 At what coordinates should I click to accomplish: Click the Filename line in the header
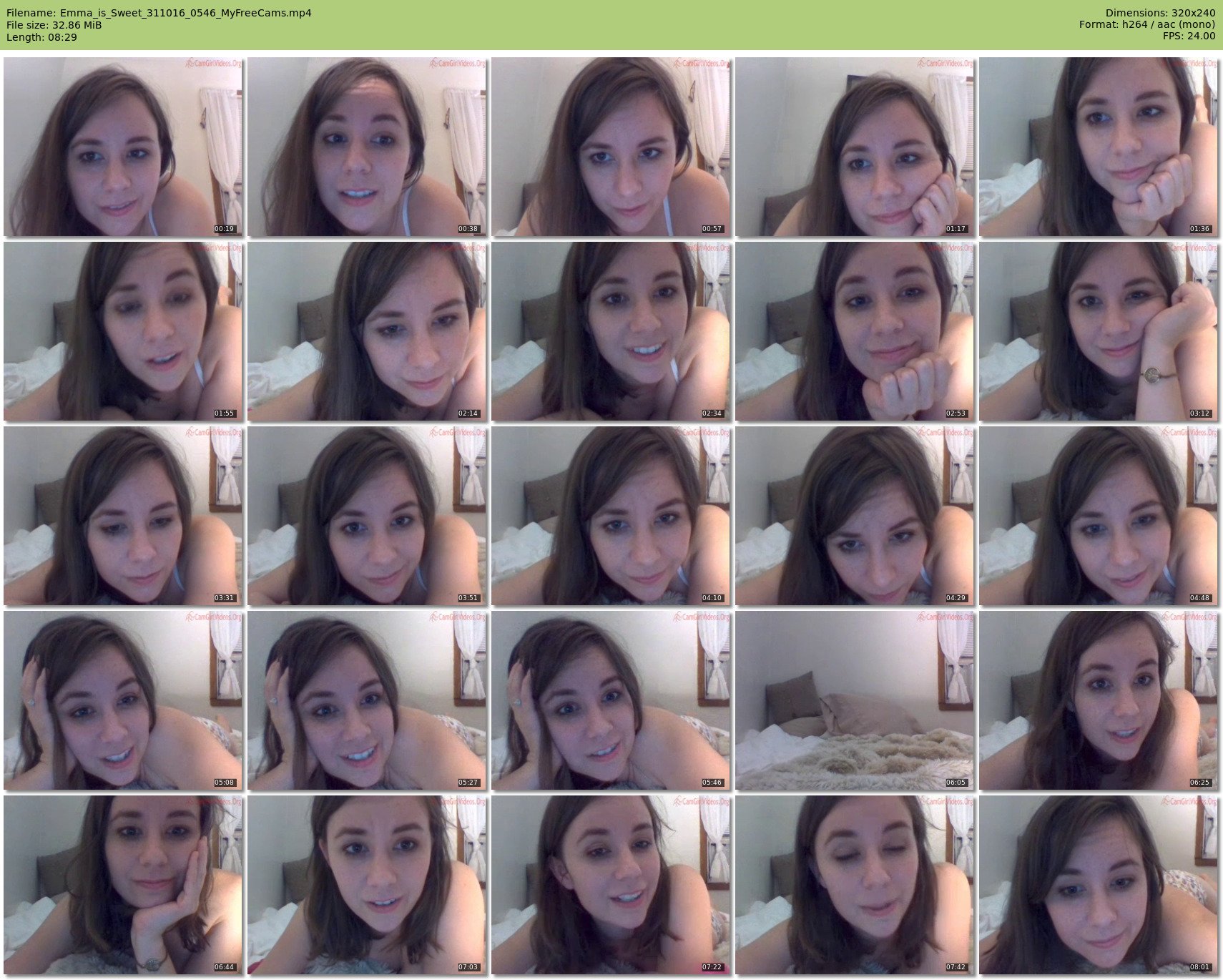click(x=159, y=13)
